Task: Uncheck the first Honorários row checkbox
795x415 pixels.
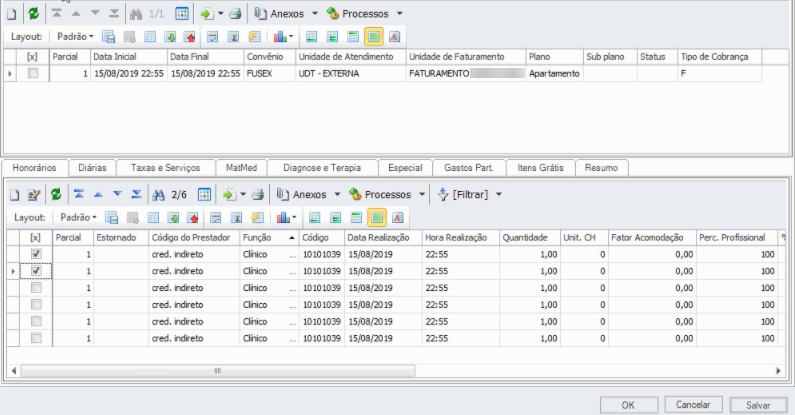Action: (36, 254)
